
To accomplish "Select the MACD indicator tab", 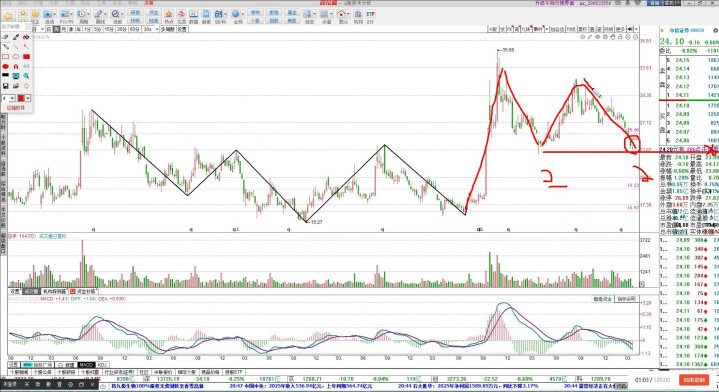I will [x=86, y=365].
